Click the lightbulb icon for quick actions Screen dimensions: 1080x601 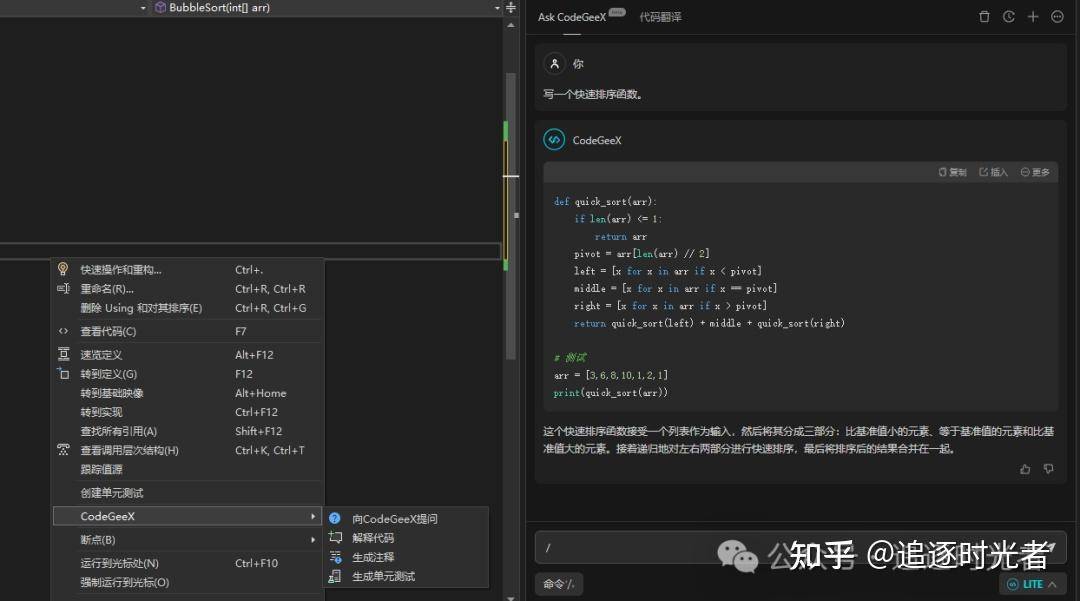pyautogui.click(x=63, y=269)
